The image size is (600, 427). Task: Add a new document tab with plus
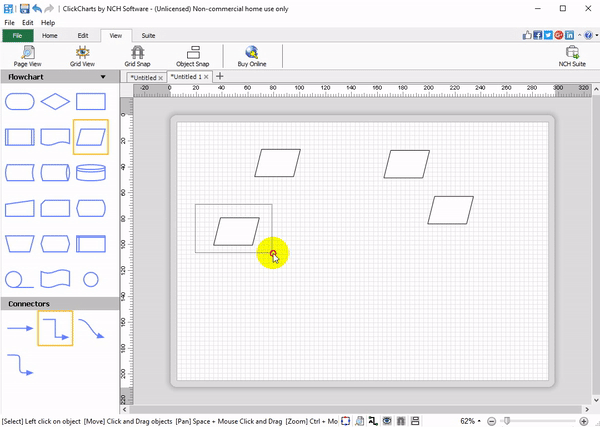219,76
